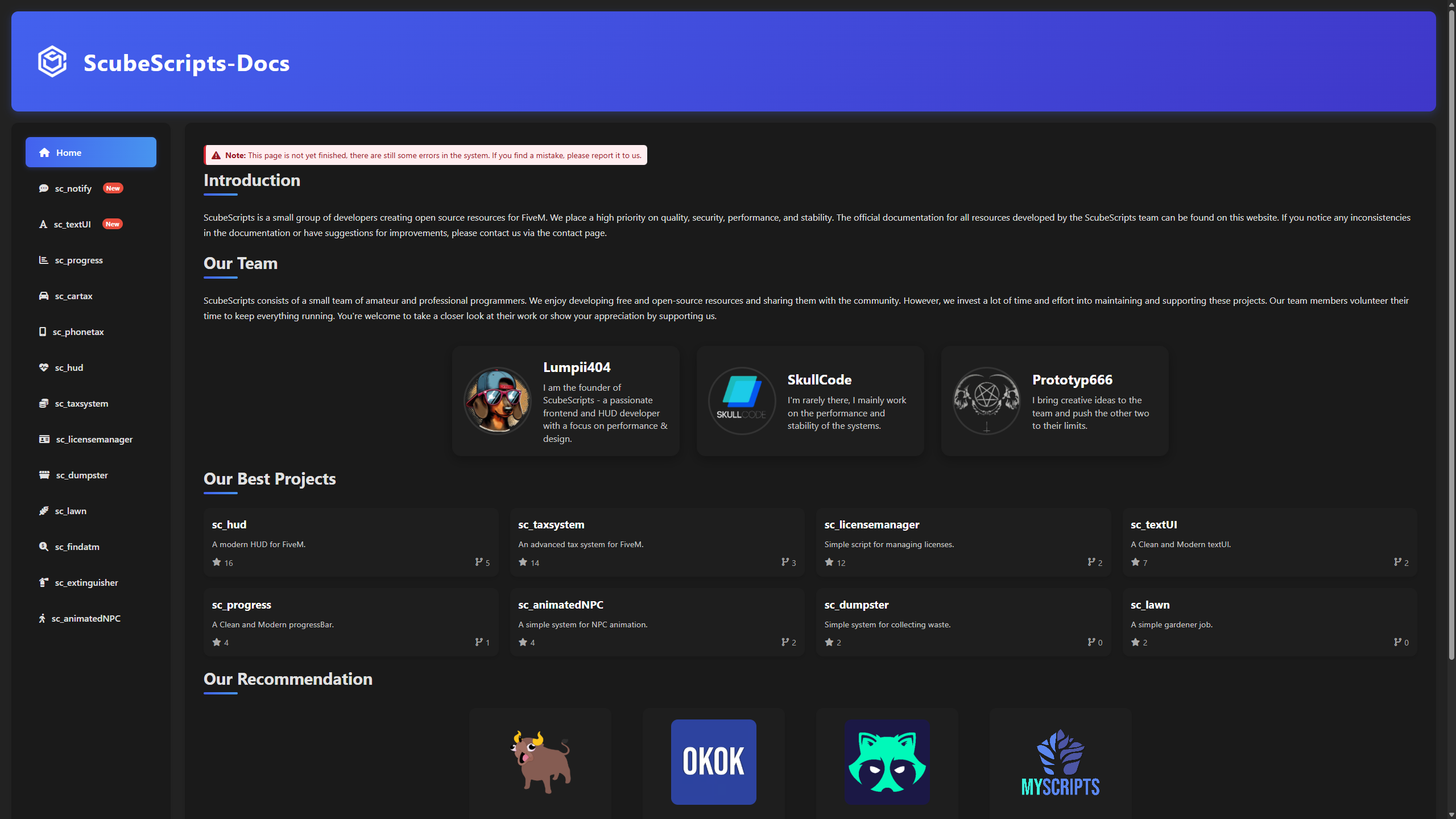Click the star icon on the sc_hud card
The width and height of the screenshot is (1456, 819).
pos(217,562)
